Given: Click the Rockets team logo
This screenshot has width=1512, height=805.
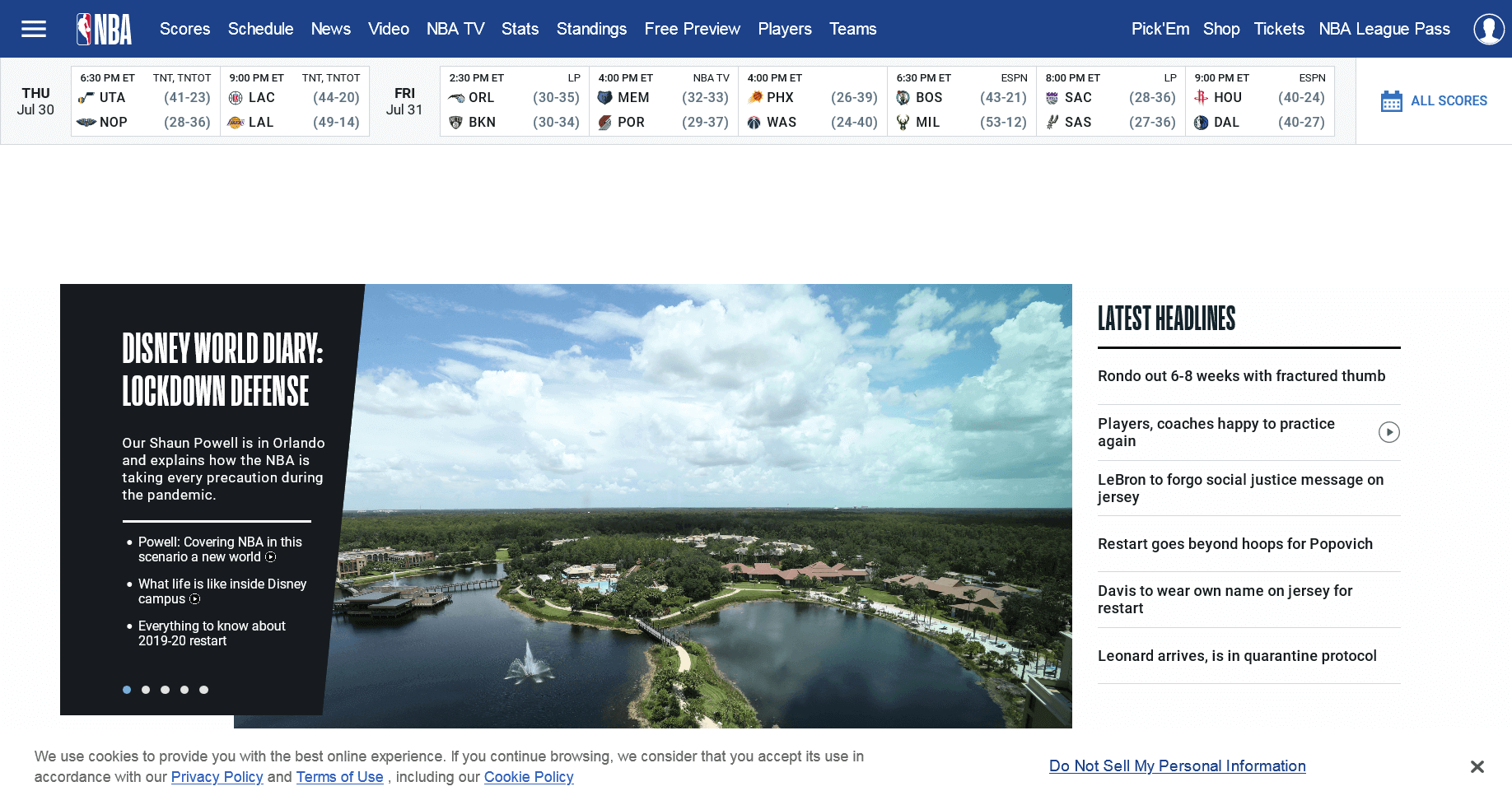Looking at the screenshot, I should (1201, 97).
